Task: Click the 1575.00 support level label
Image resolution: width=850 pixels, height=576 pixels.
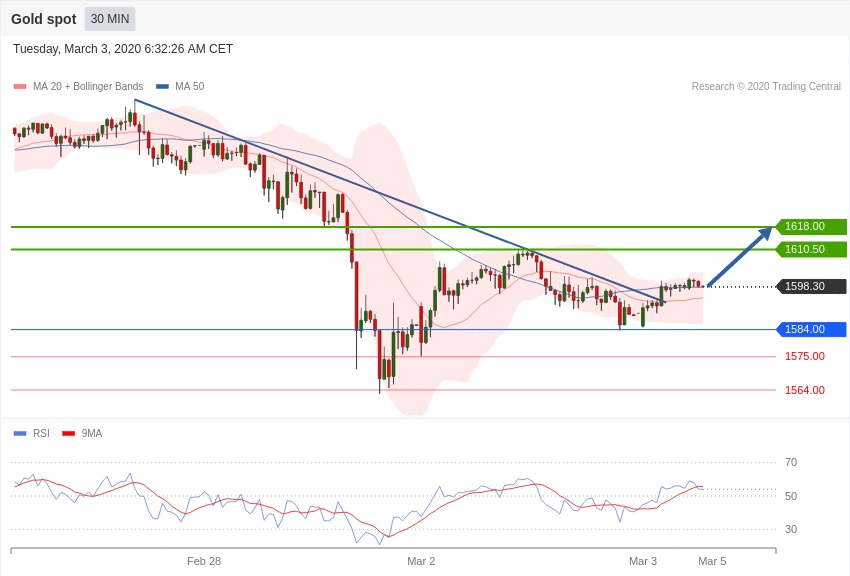Action: (804, 356)
